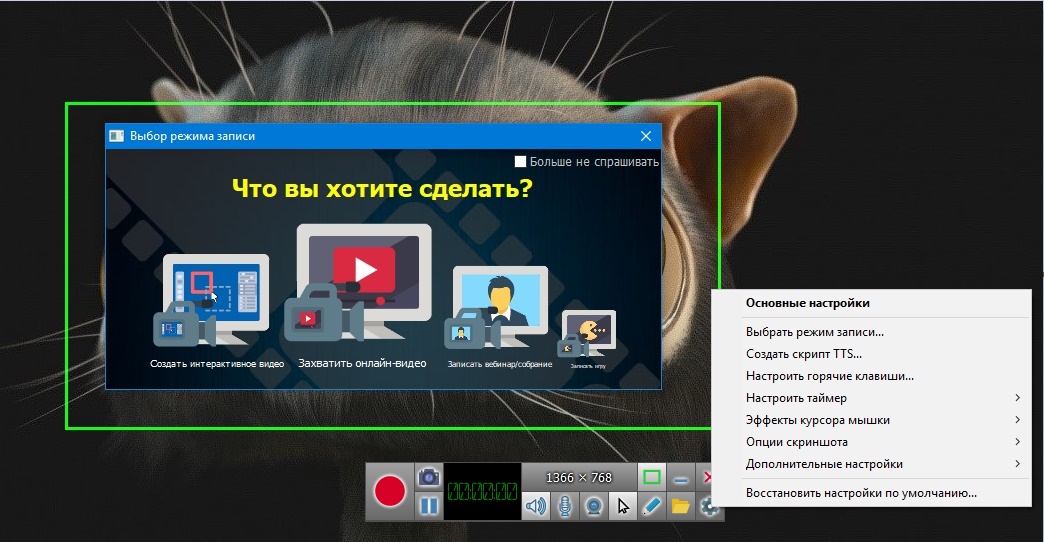Open 'Настроить горячие клавиши...' menu item
The height and width of the screenshot is (542, 1044).
(872, 376)
